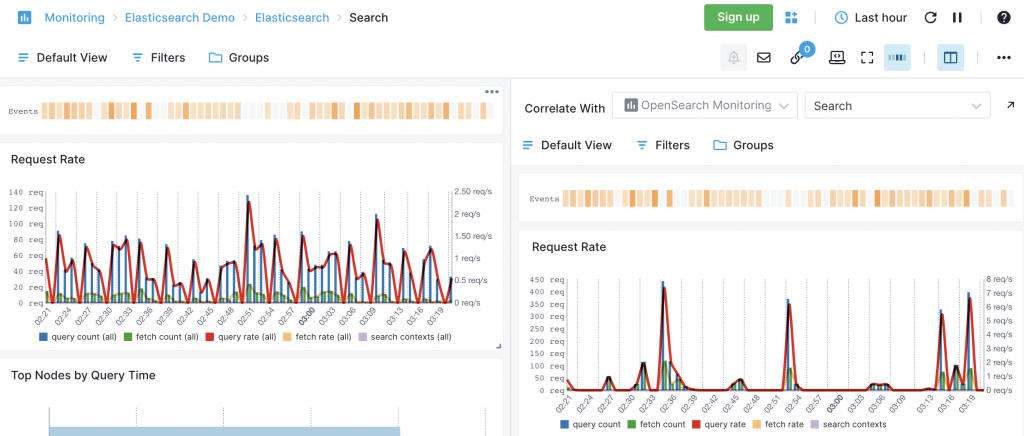Click the left Events label
This screenshot has height=436, width=1024.
(x=23, y=112)
